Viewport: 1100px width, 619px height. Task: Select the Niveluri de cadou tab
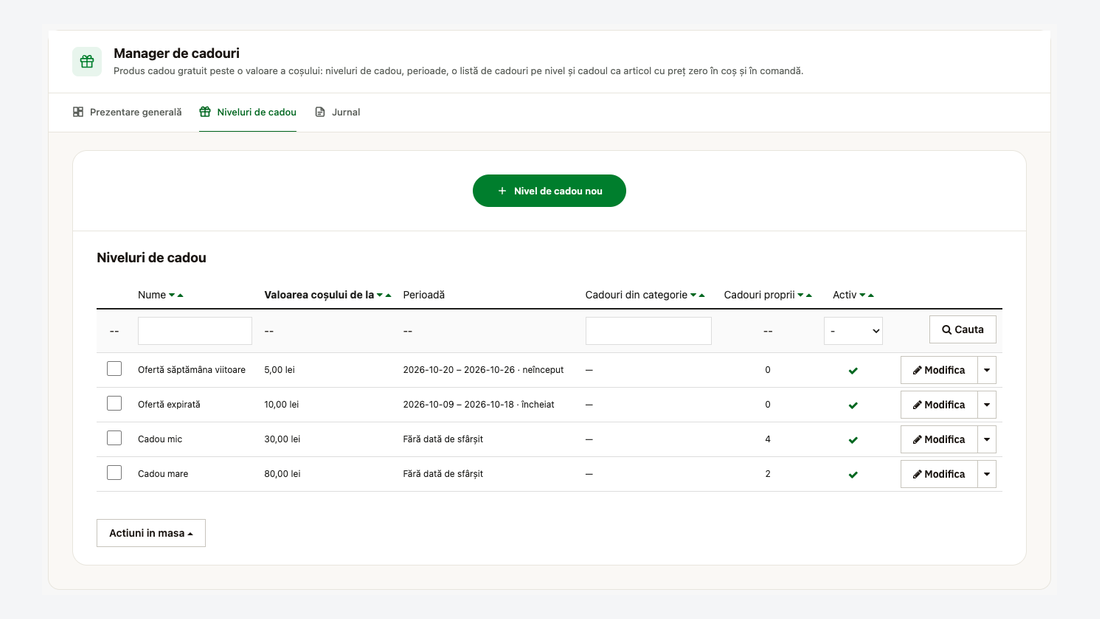(248, 112)
